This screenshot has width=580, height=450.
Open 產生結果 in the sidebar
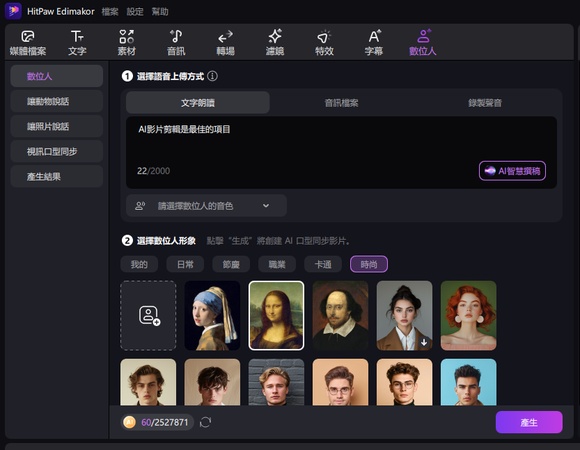point(57,177)
